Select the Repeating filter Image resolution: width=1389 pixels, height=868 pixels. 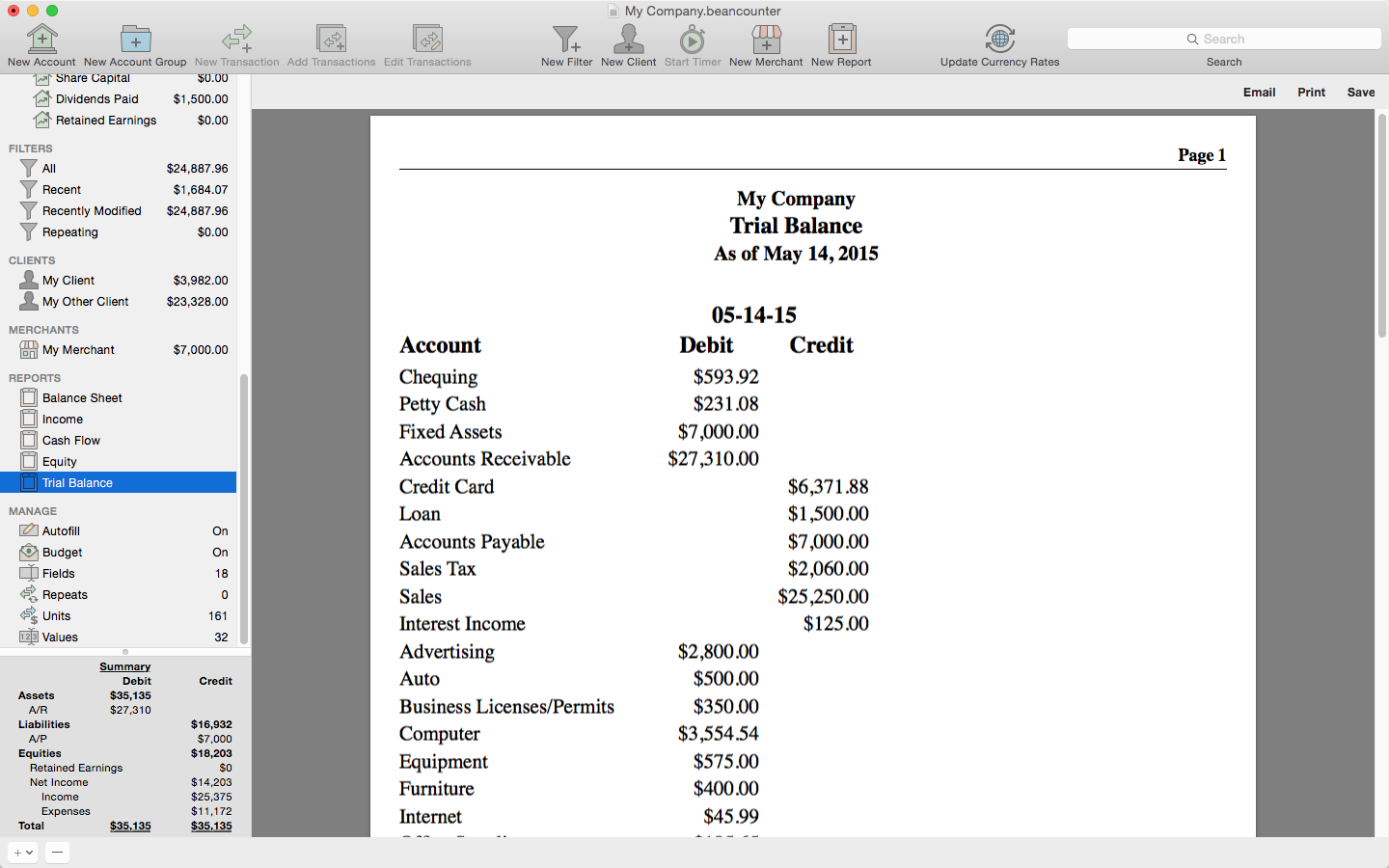pos(118,232)
